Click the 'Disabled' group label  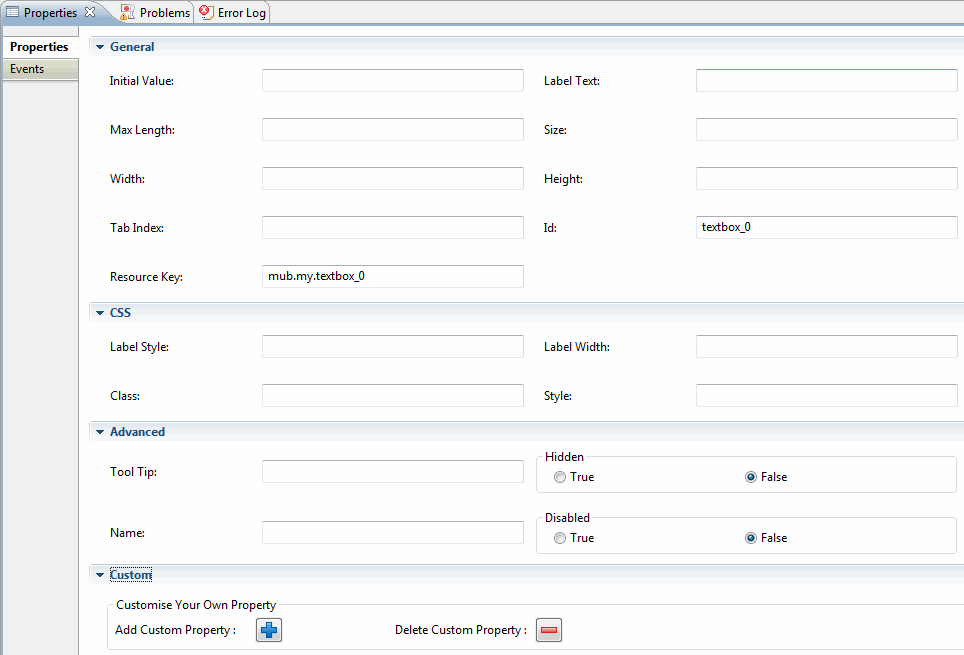coord(567,518)
